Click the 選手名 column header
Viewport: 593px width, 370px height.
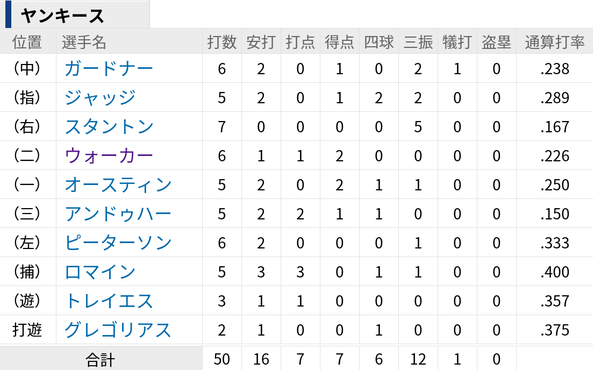coord(84,42)
